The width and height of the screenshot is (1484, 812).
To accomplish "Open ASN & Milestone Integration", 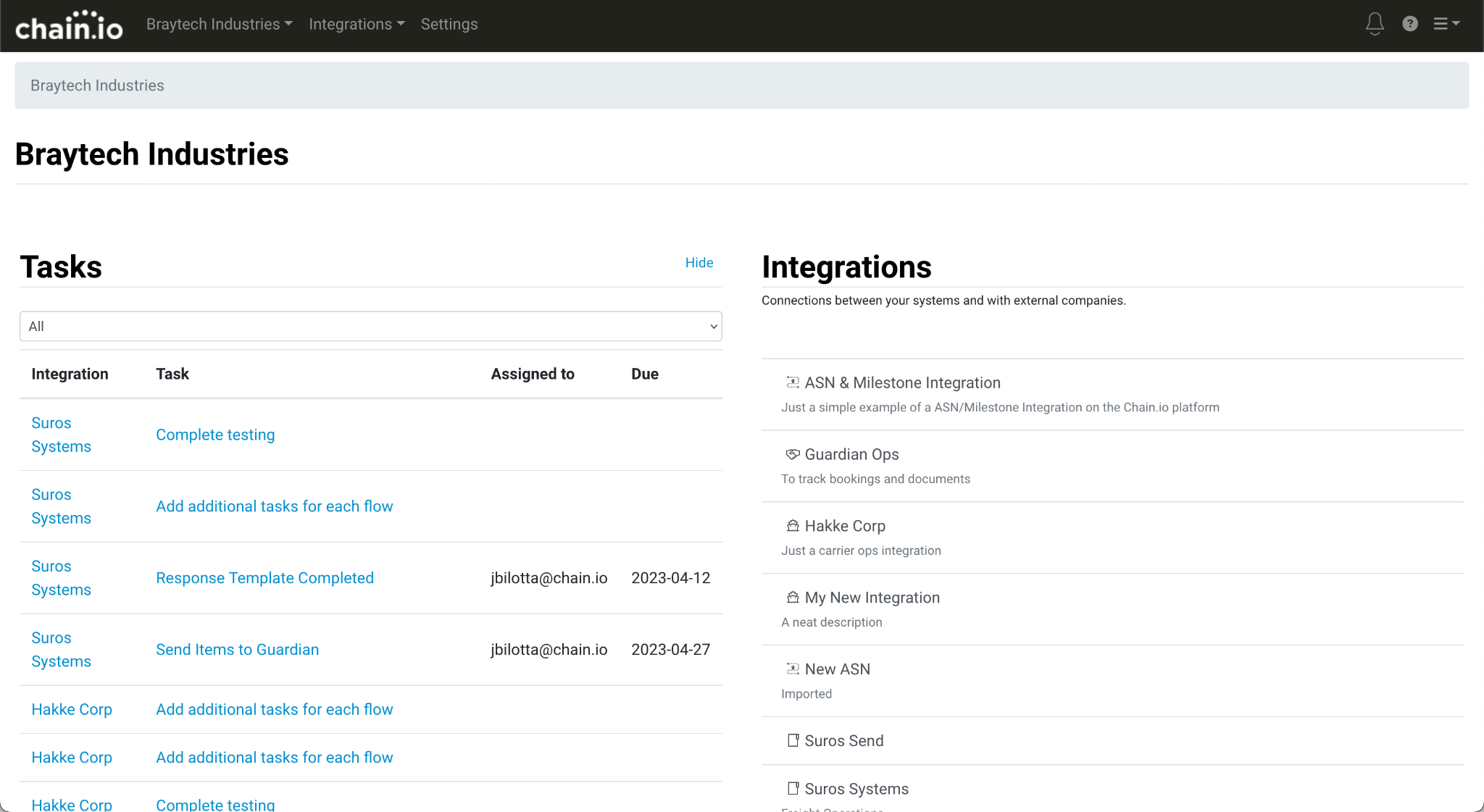I will pos(902,382).
